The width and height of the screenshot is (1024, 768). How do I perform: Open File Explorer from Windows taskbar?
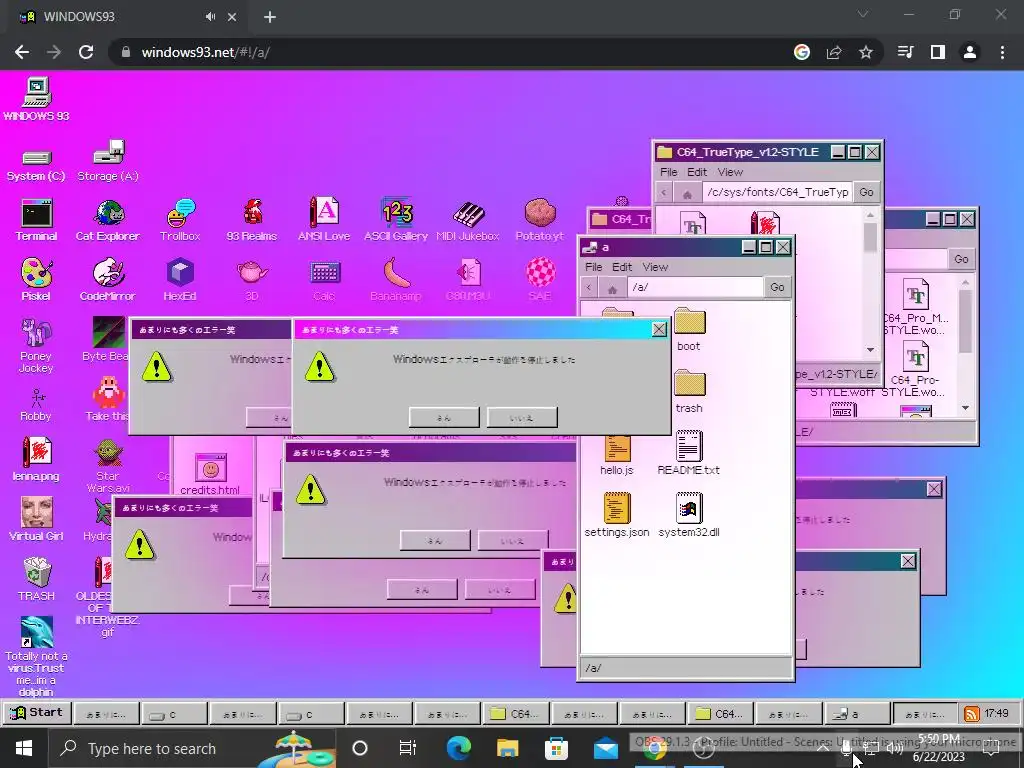(x=507, y=748)
